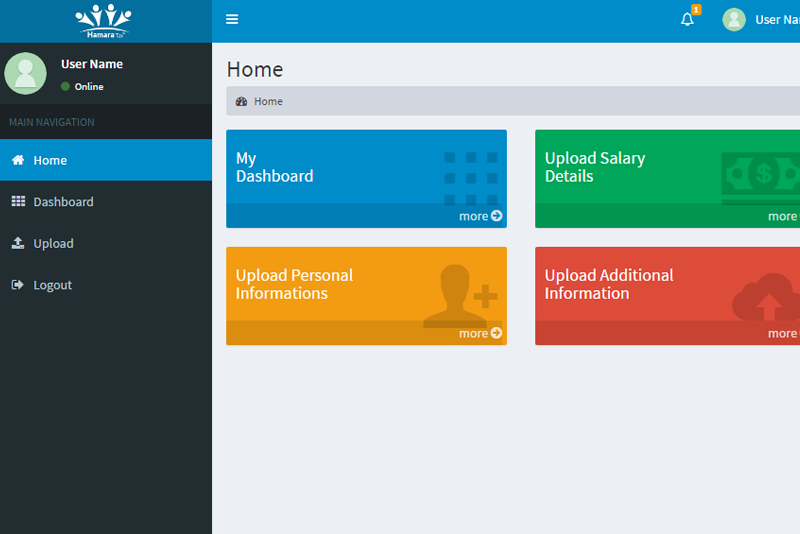The image size is (800, 534).
Task: Click more on Upload Personal Informations card
Action: (480, 333)
